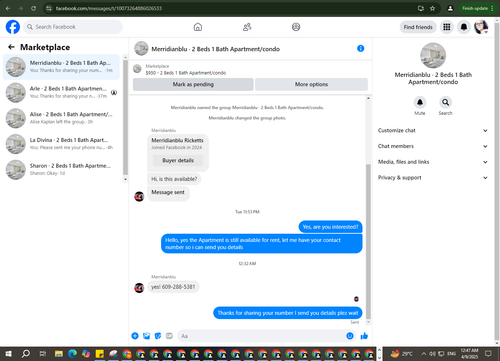Image resolution: width=500 pixels, height=361 pixels.
Task: Attach a file with the photo icon
Action: 146,336
